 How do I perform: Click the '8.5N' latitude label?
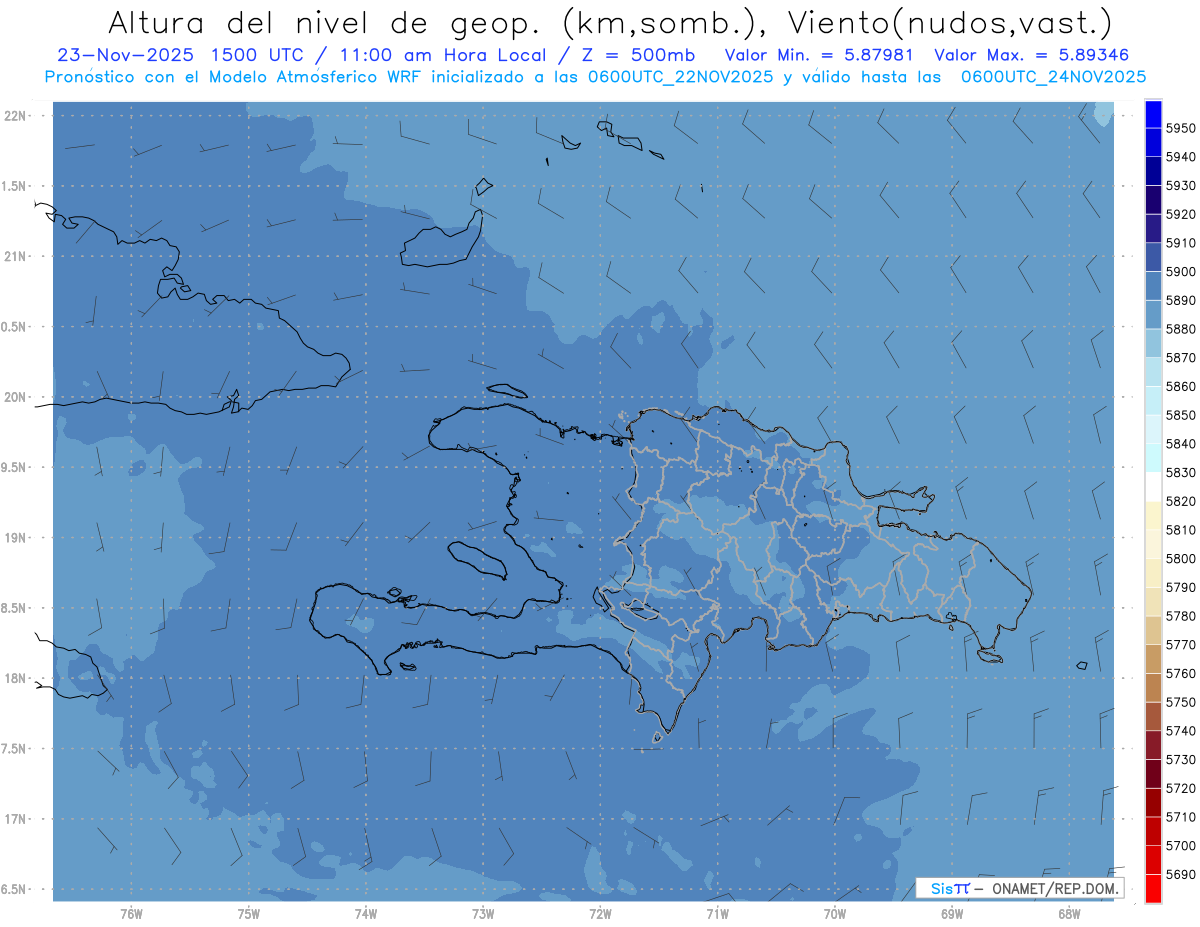pos(14,608)
